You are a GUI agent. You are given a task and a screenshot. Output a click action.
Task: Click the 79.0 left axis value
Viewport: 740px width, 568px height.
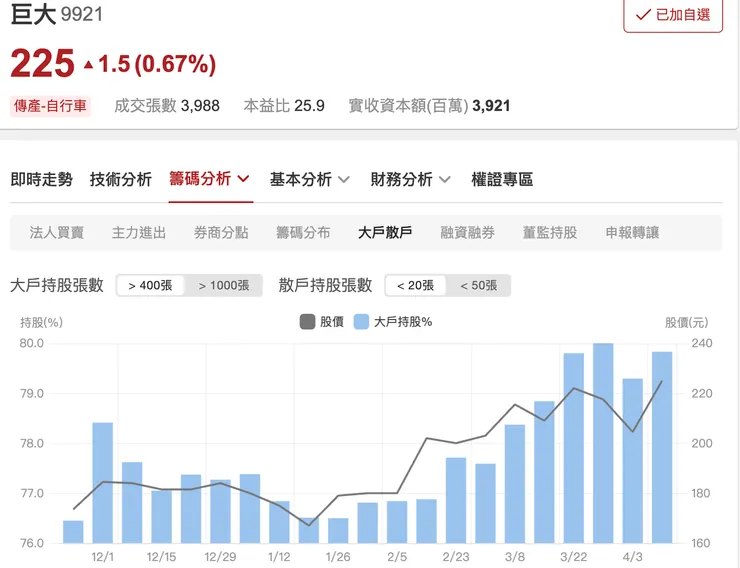(32, 393)
